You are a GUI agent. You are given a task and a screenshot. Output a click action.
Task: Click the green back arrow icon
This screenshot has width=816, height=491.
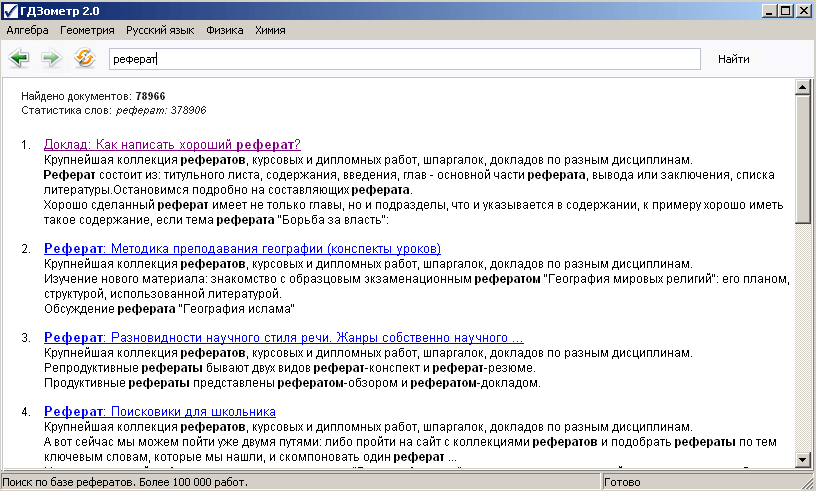[x=19, y=58]
